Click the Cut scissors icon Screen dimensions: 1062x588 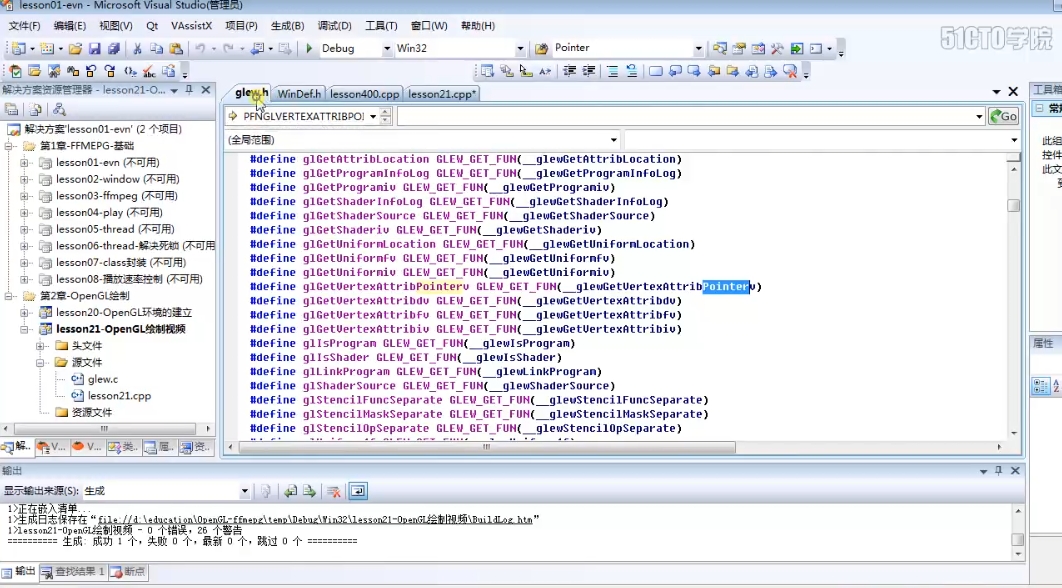pyautogui.click(x=137, y=49)
